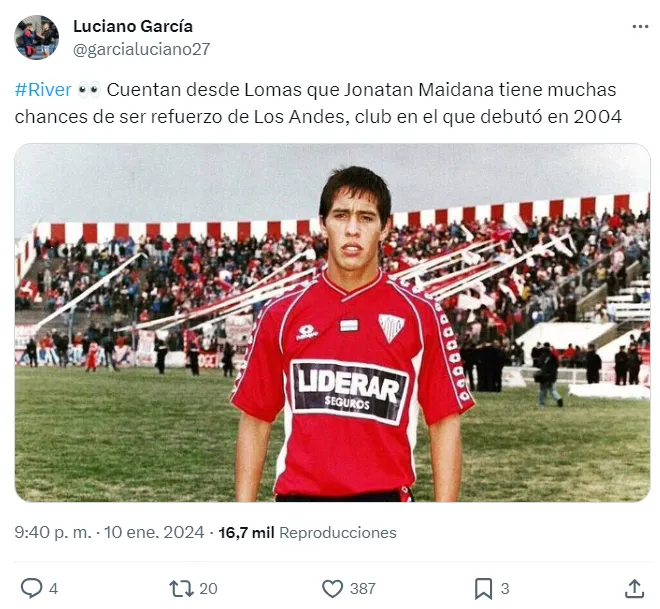The height and width of the screenshot is (609, 660).
Task: Open the three-dot more options menu
Action: 640,27
